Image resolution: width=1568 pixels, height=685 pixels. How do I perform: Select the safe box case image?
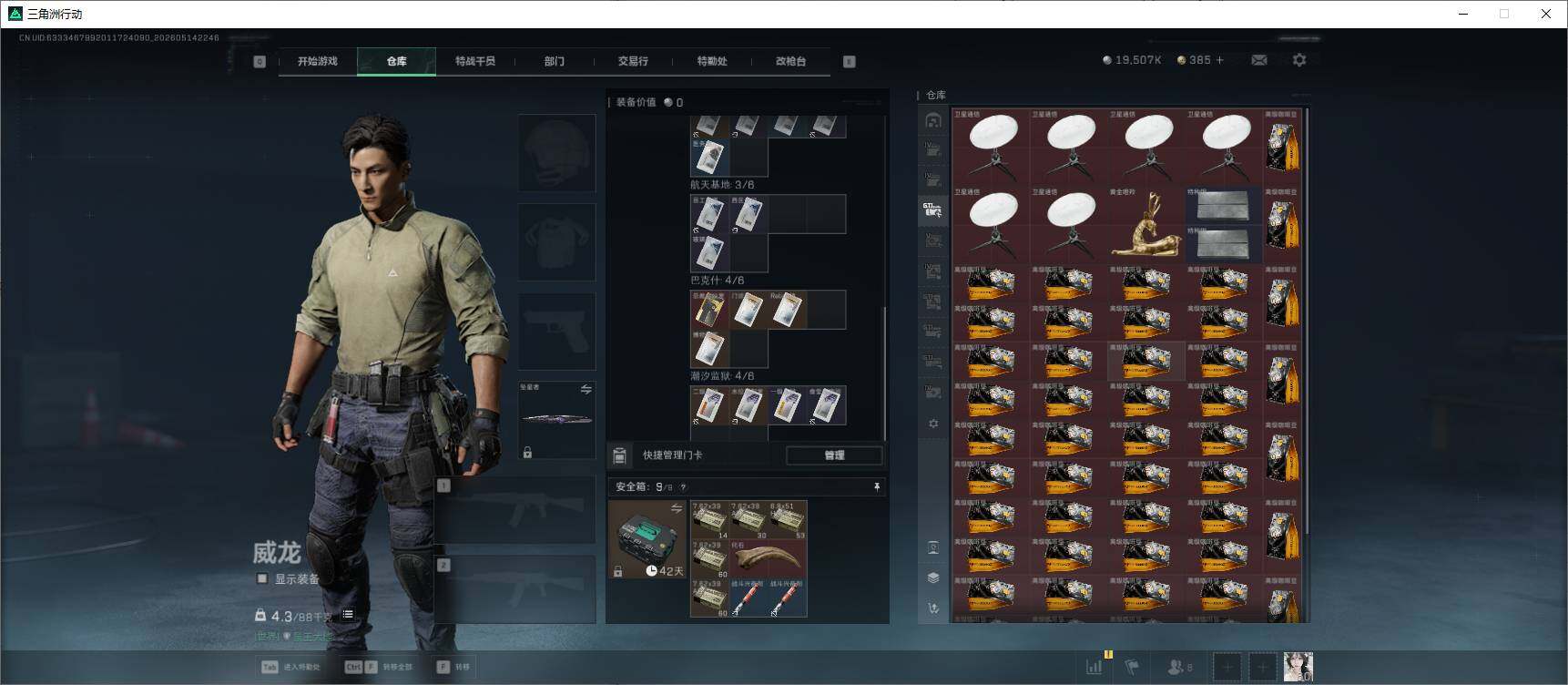[647, 539]
